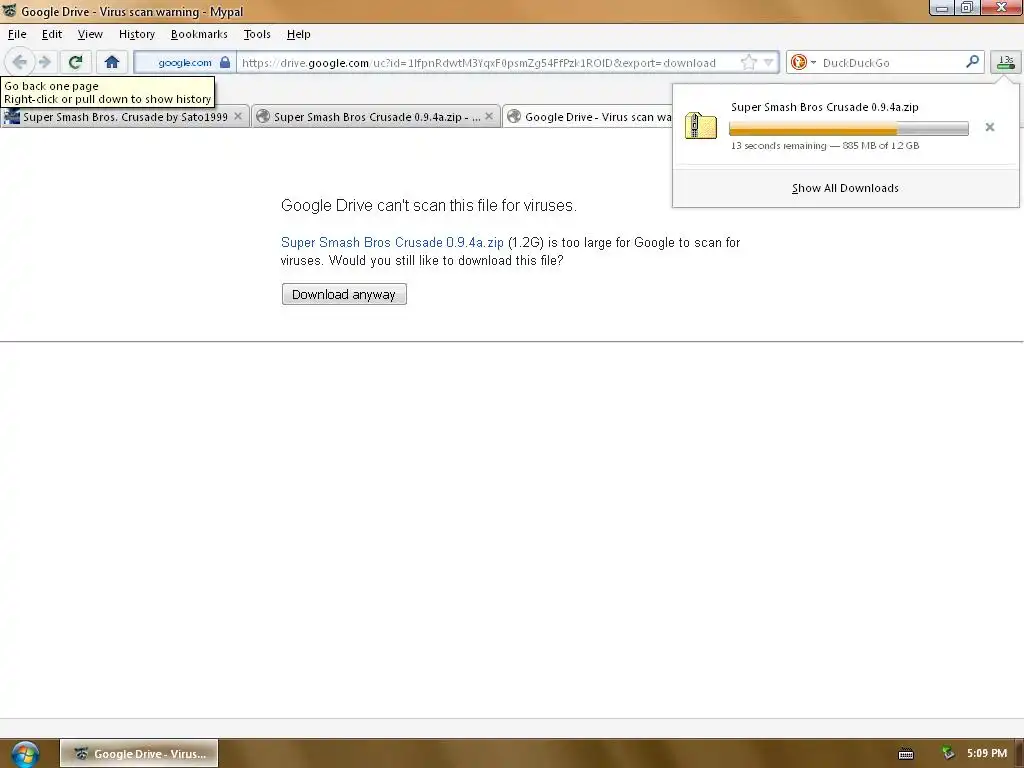Click the green tray icon beside the clock

click(x=948, y=753)
